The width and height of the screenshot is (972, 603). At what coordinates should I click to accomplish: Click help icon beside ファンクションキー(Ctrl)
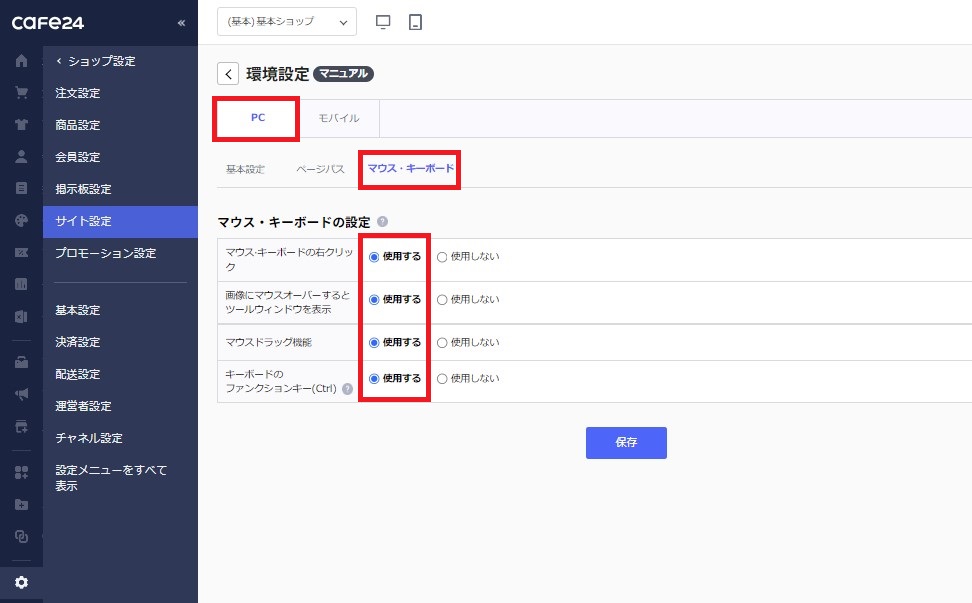point(348,389)
